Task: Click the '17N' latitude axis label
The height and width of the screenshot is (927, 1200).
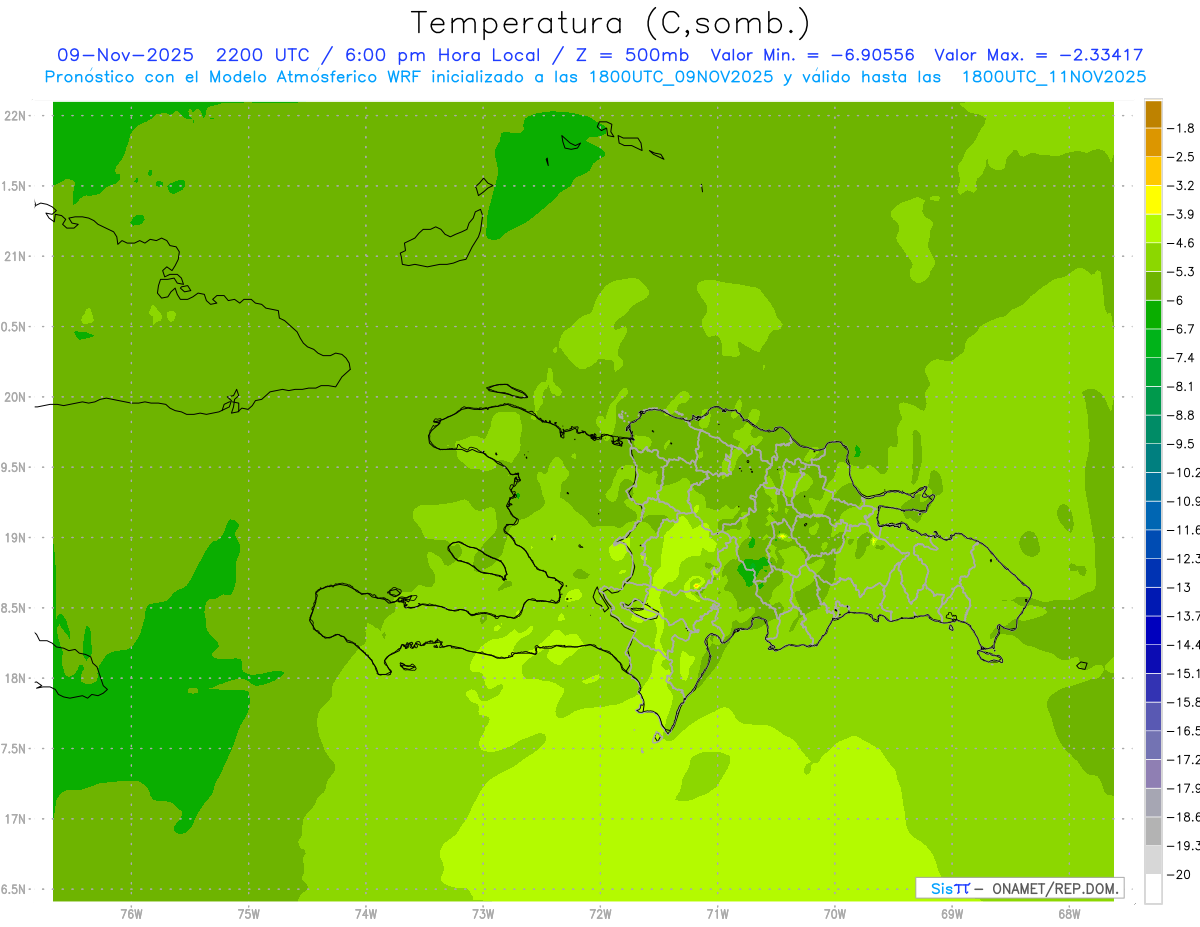Action: 17,819
